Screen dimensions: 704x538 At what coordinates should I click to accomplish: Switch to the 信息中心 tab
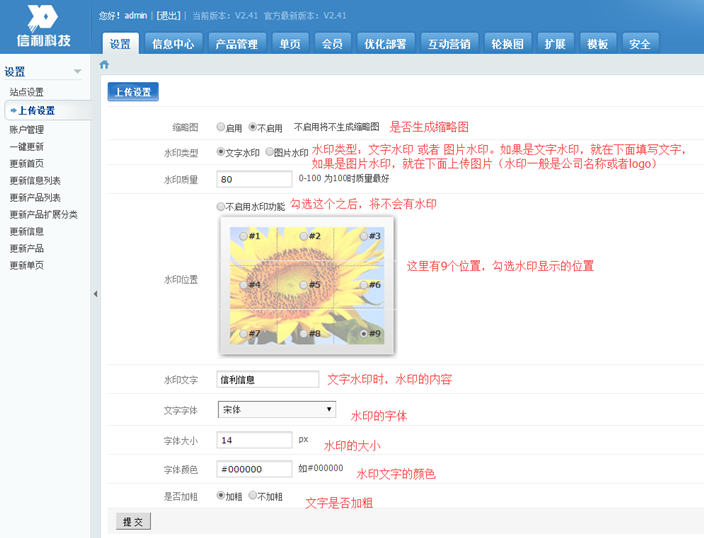pyautogui.click(x=173, y=44)
